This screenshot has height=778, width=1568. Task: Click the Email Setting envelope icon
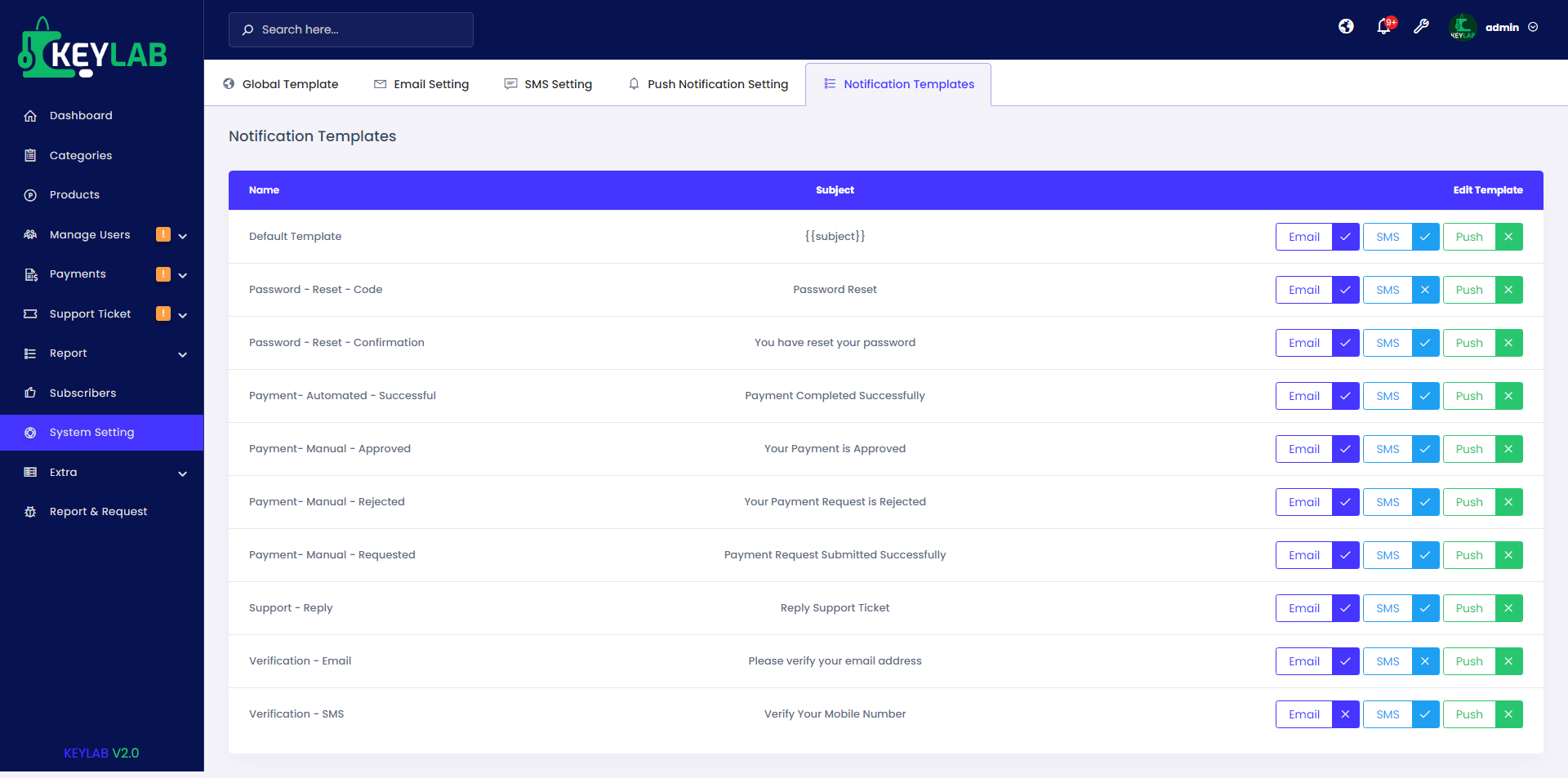click(380, 84)
